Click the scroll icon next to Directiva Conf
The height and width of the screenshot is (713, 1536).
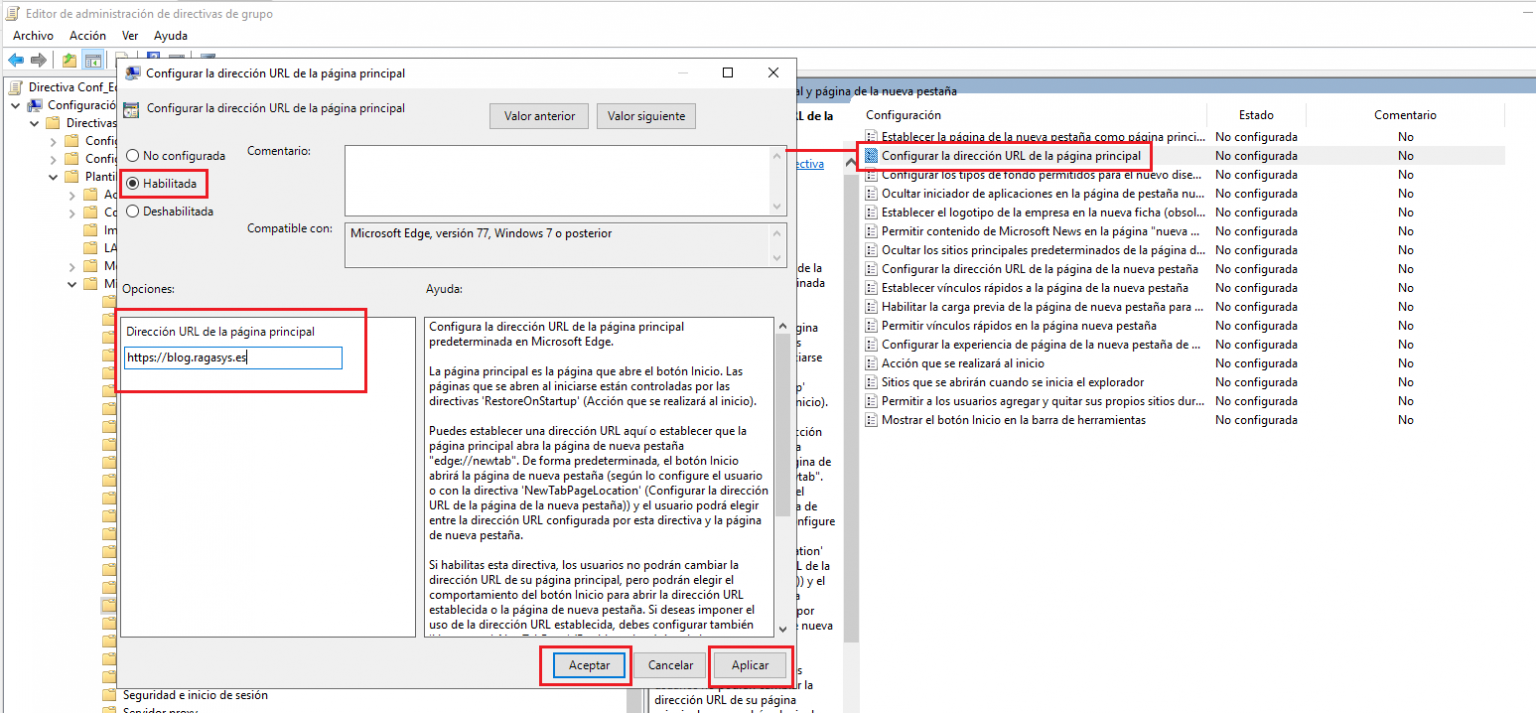[13, 87]
